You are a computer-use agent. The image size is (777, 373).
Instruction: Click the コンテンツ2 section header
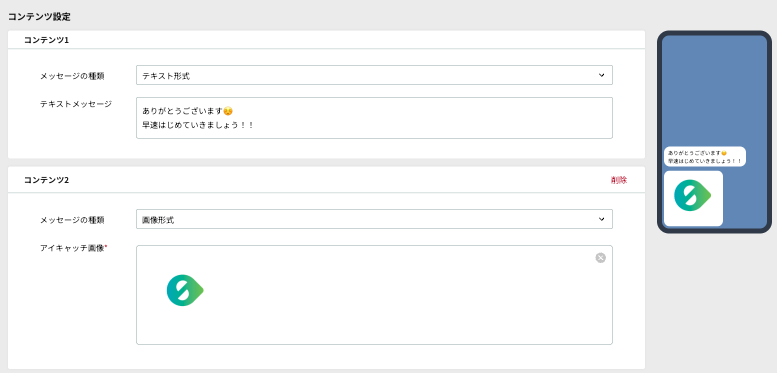pos(46,180)
